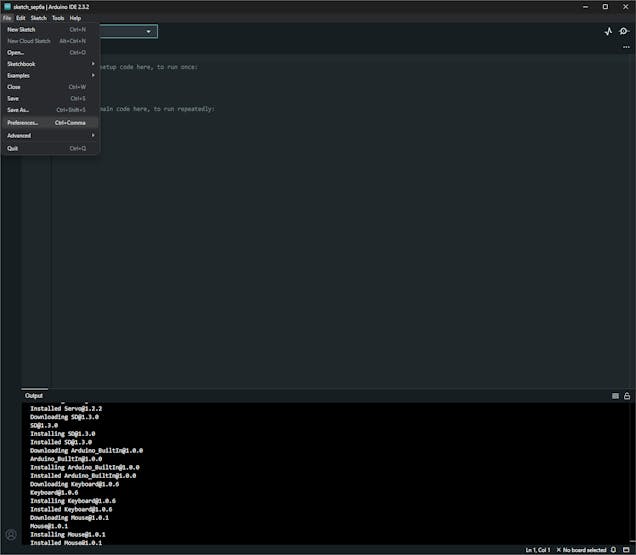The height and width of the screenshot is (555, 636).
Task: Open the File menu
Action: tap(7, 18)
